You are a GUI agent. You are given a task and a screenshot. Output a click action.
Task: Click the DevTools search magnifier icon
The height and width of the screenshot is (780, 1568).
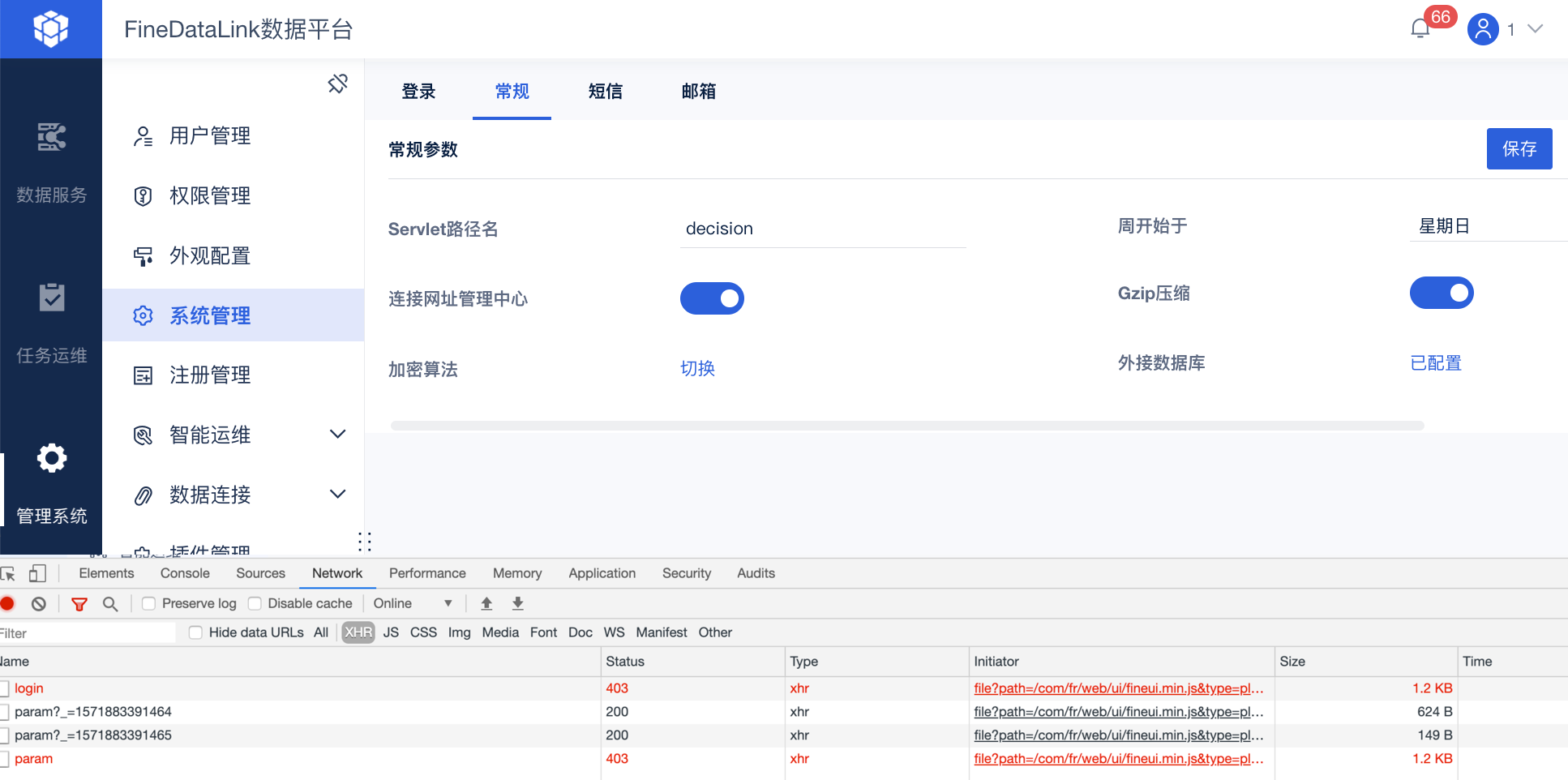pos(110,604)
